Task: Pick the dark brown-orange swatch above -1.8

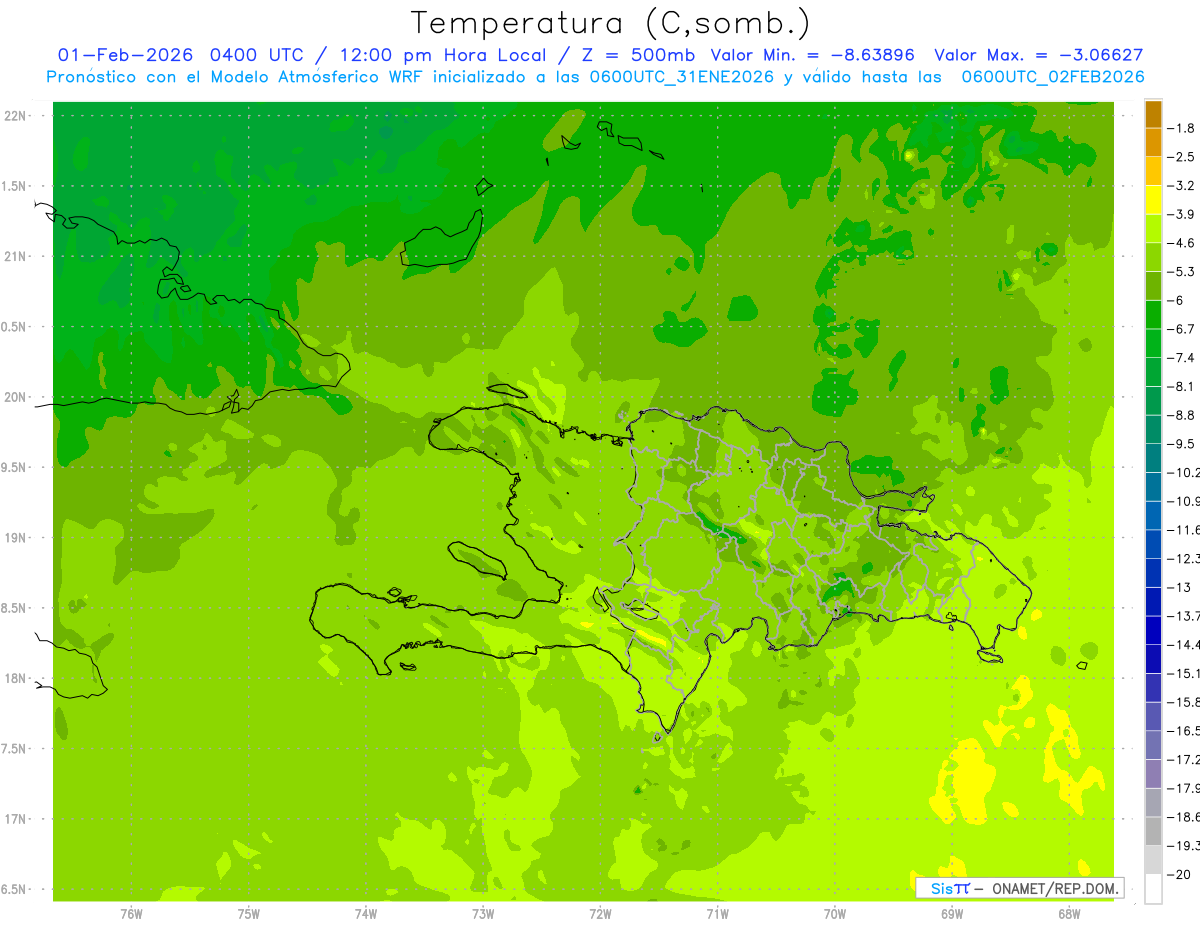Action: click(x=1153, y=114)
